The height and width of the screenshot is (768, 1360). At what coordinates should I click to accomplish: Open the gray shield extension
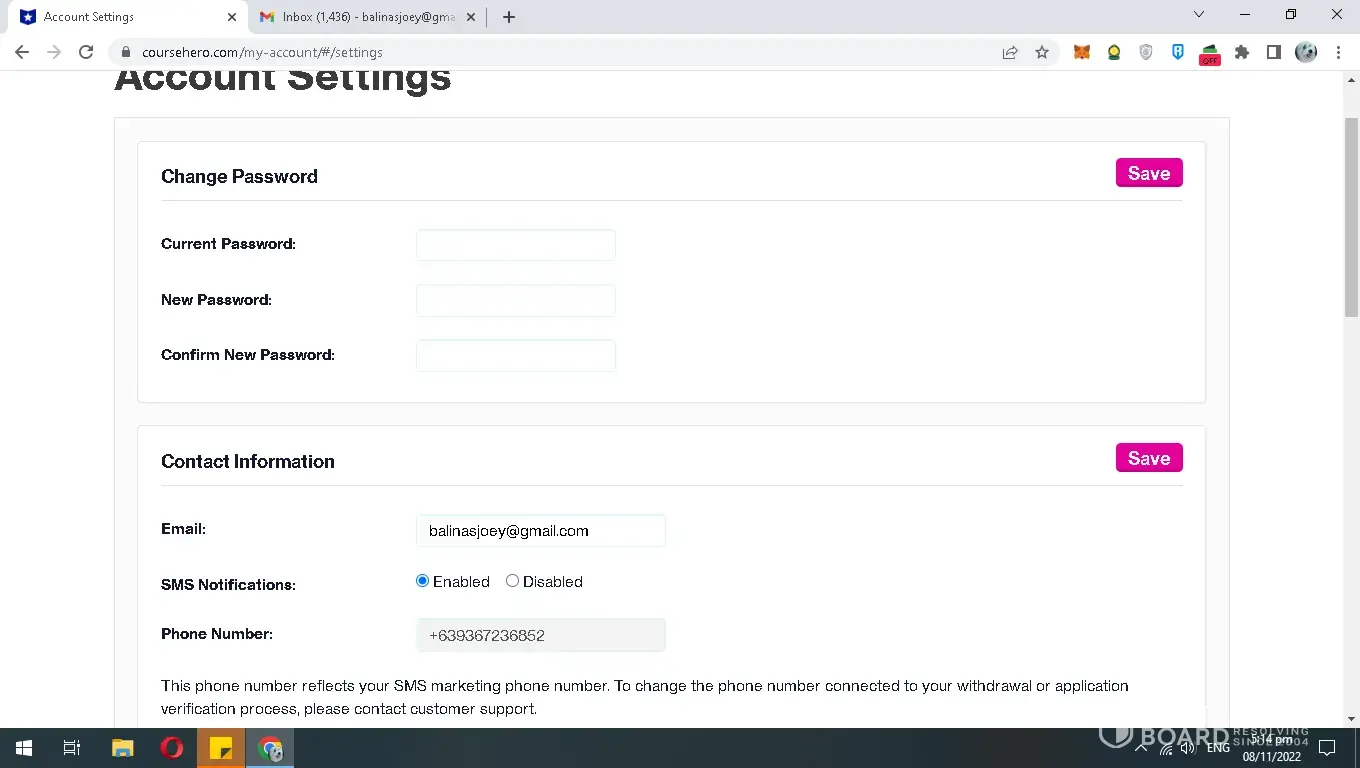point(1146,52)
